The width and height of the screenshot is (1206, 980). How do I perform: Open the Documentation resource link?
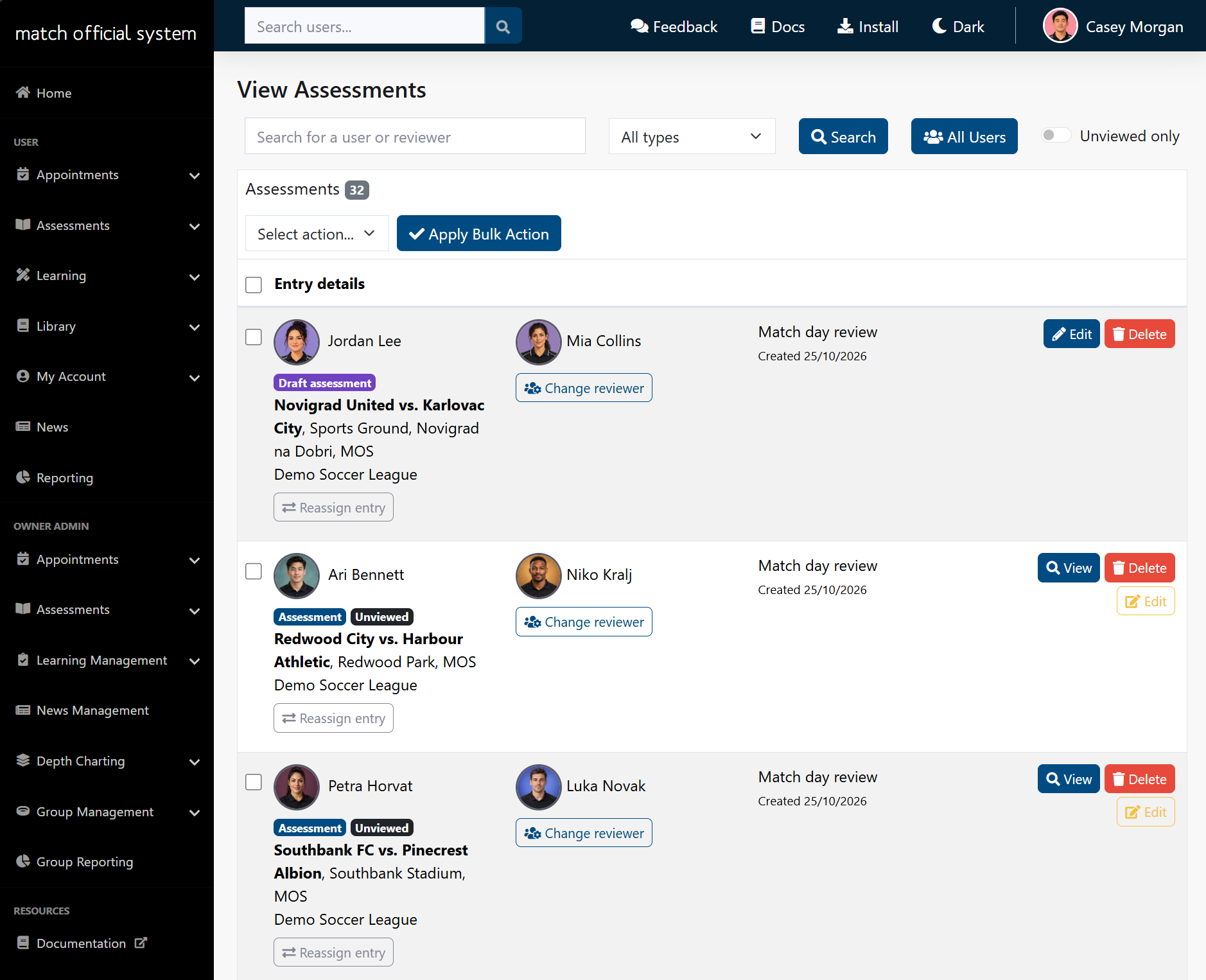click(107, 943)
